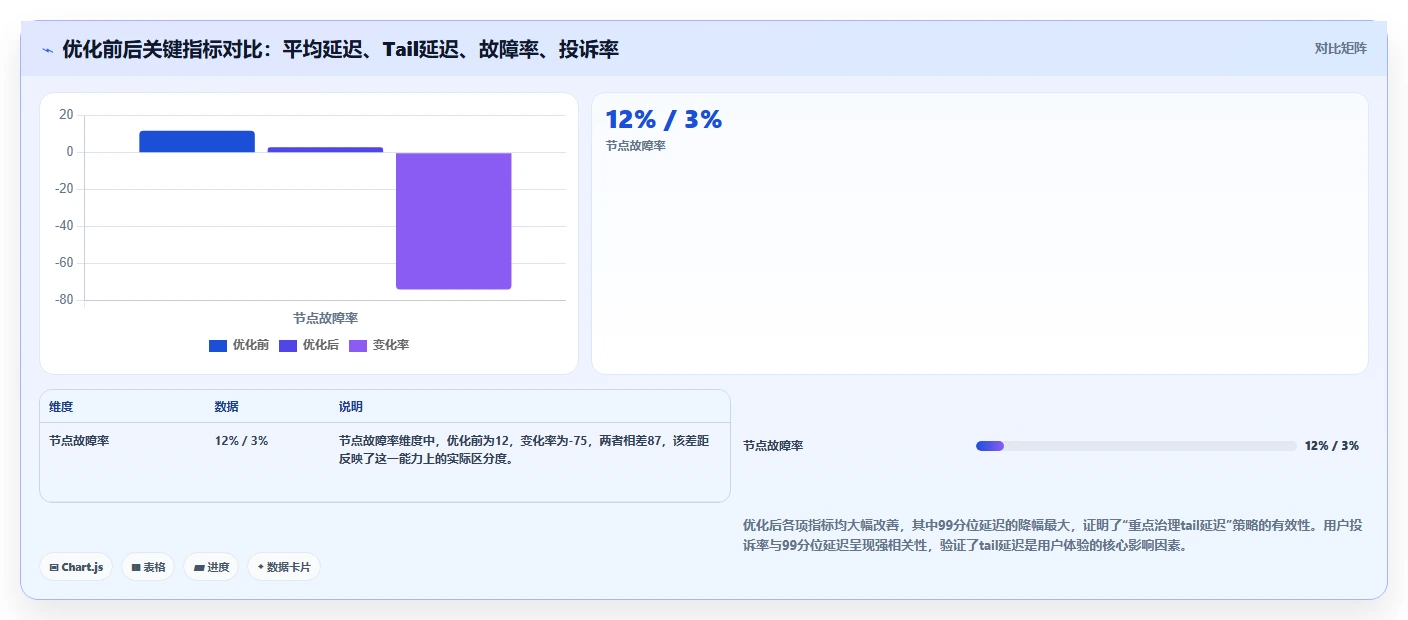
Task: Select the Chart.js tag
Action: tap(77, 567)
